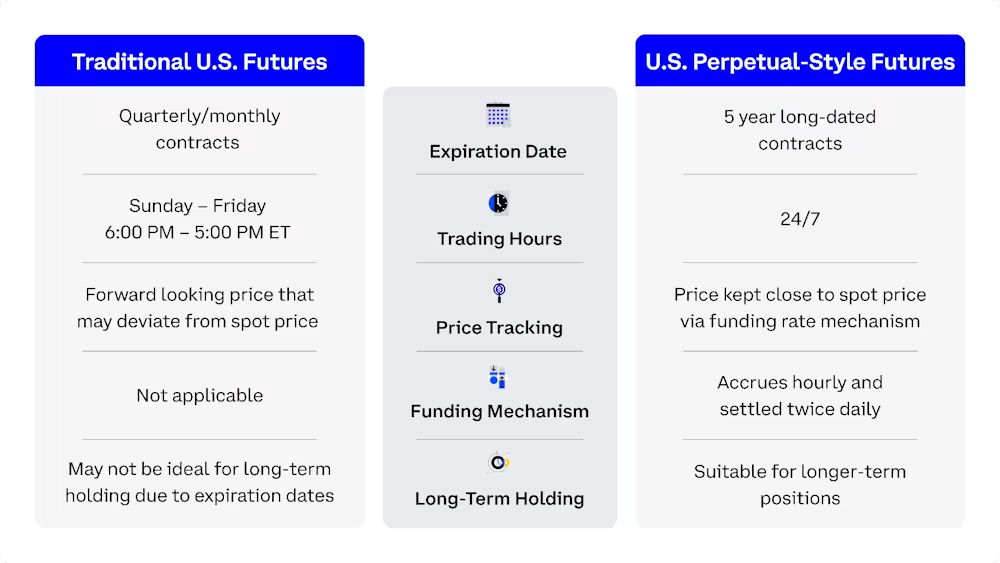Image resolution: width=1000 pixels, height=563 pixels.
Task: Click the Not applicable cell
Action: coord(199,395)
